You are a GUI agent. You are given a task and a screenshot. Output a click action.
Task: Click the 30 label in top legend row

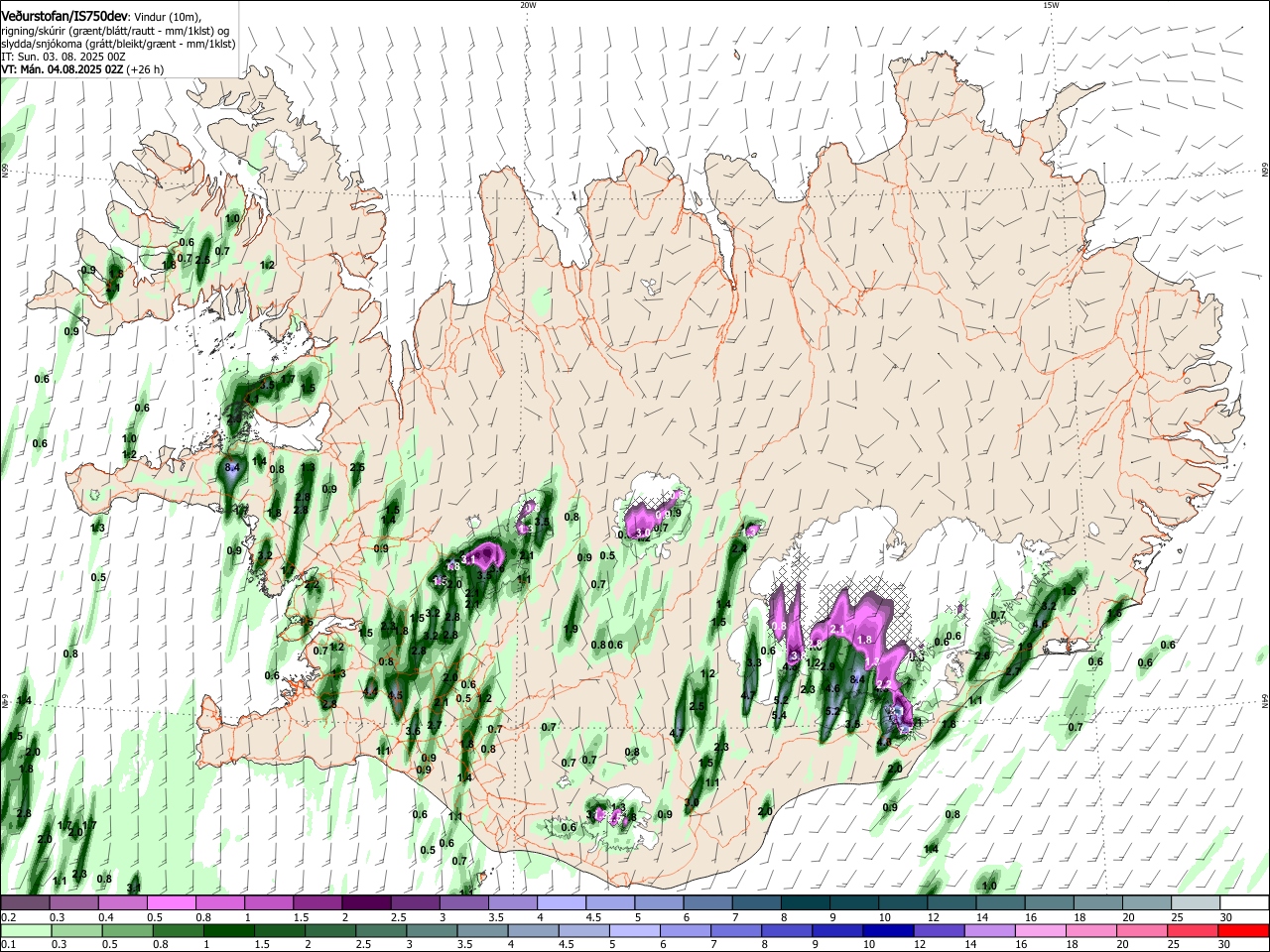pyautogui.click(x=1226, y=917)
